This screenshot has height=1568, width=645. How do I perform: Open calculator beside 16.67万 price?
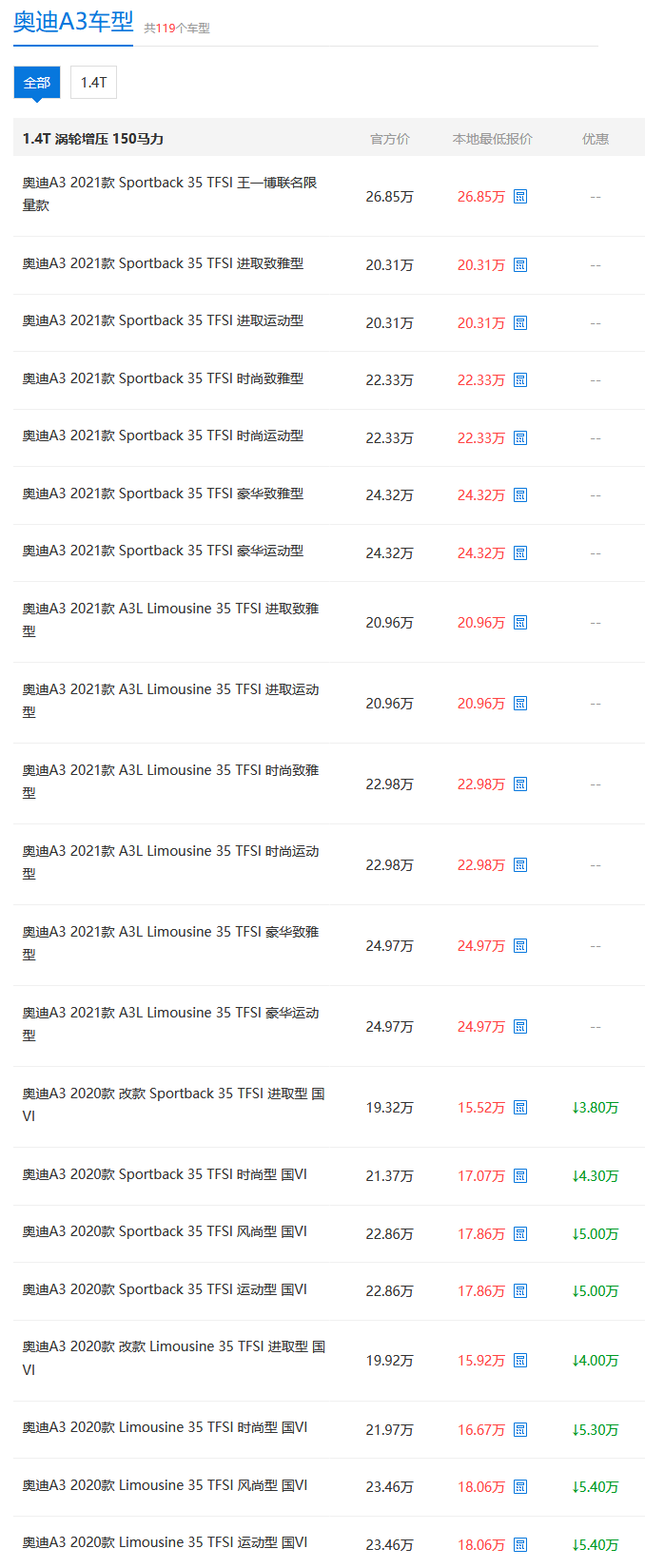tap(520, 1430)
